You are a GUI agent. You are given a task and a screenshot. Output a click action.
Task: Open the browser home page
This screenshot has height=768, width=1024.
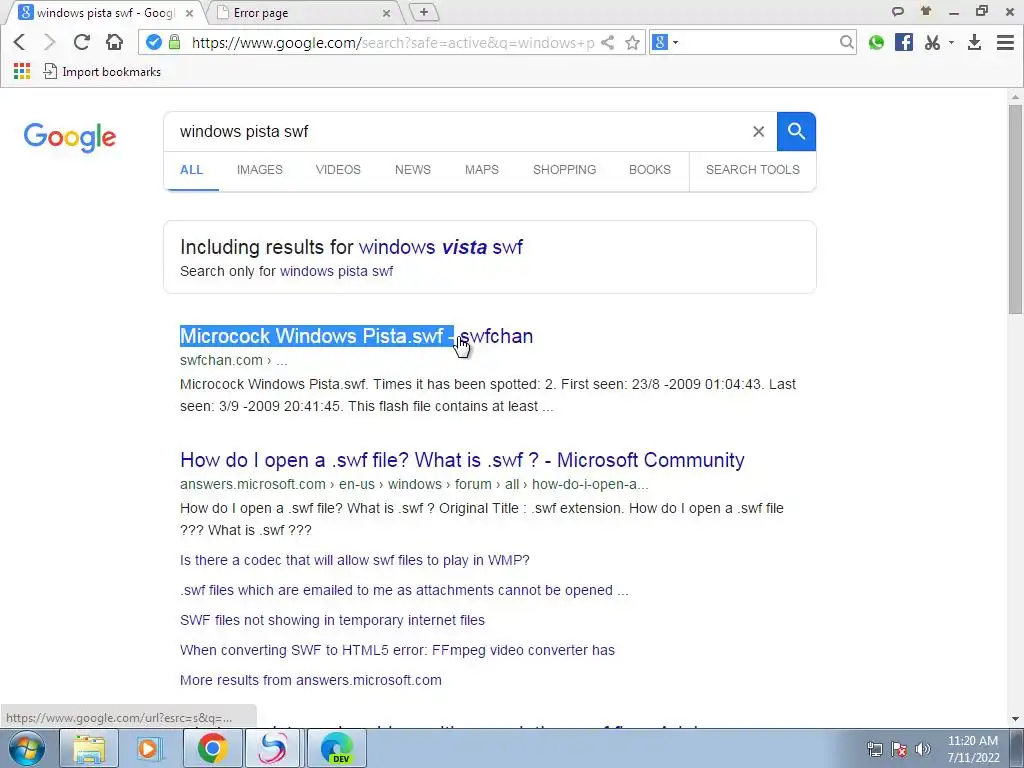tap(114, 42)
